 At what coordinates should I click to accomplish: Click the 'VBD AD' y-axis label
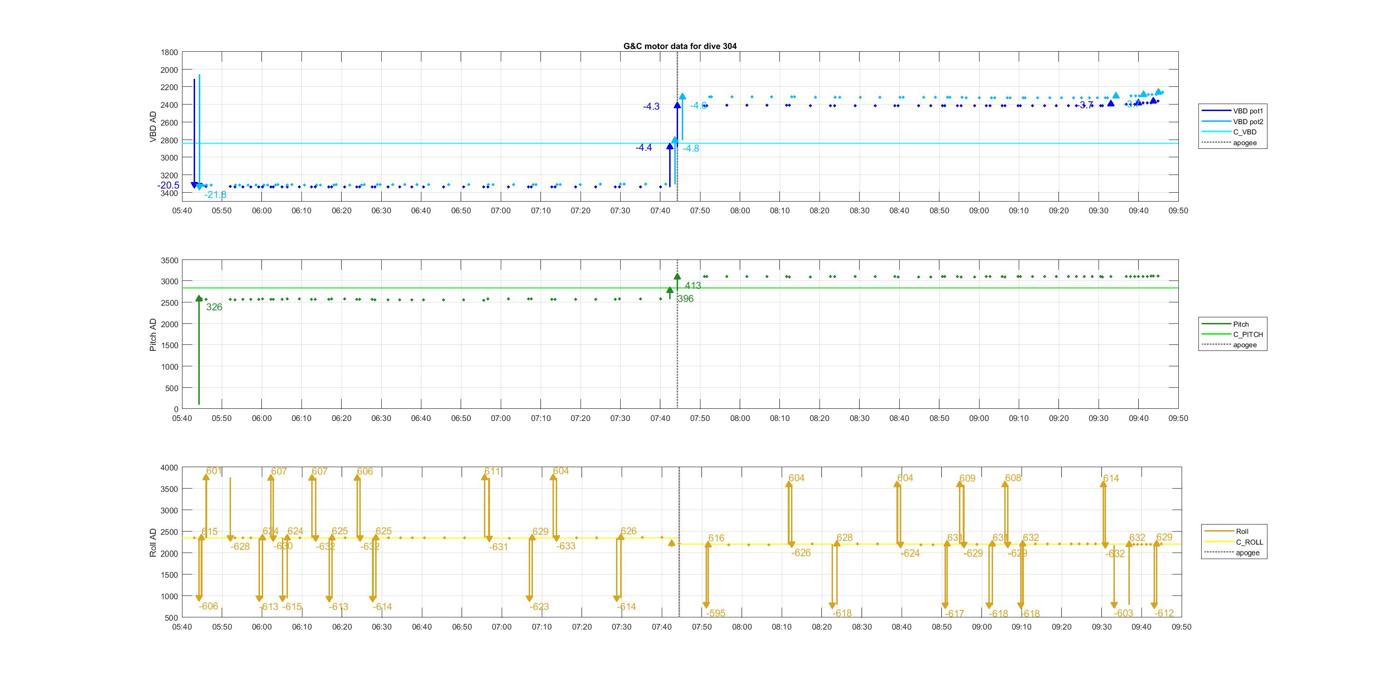tap(154, 126)
